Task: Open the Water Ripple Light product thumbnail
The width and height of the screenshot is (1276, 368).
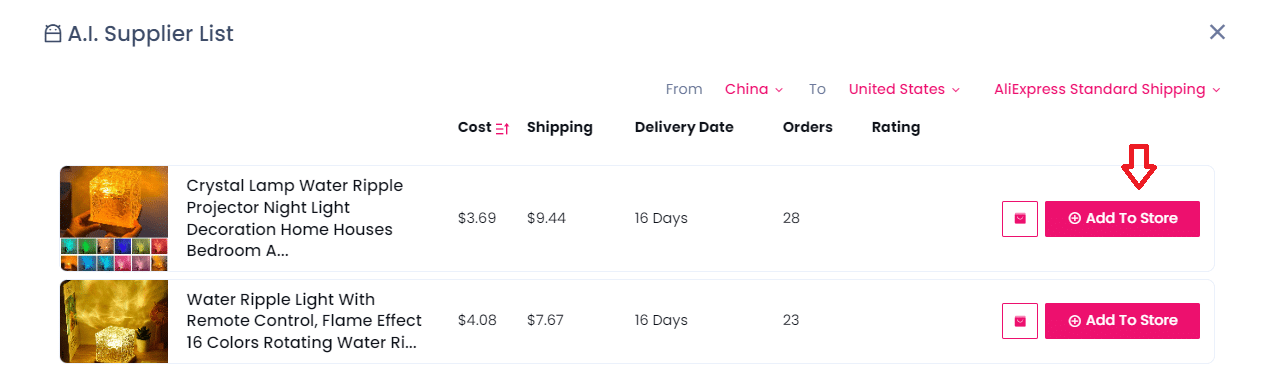Action: coord(114,321)
